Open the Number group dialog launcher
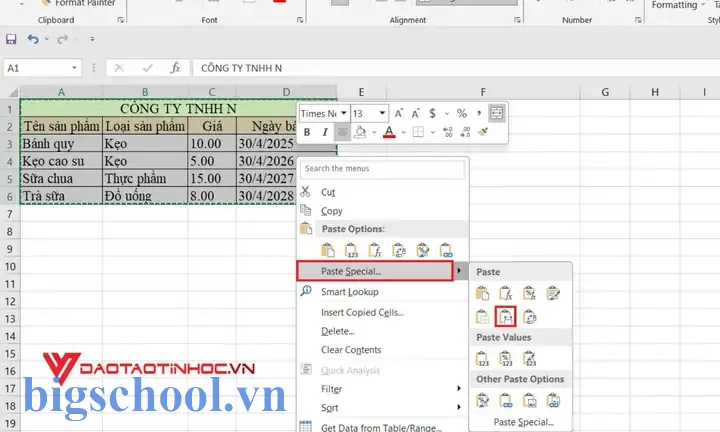The image size is (720, 432). [638, 20]
